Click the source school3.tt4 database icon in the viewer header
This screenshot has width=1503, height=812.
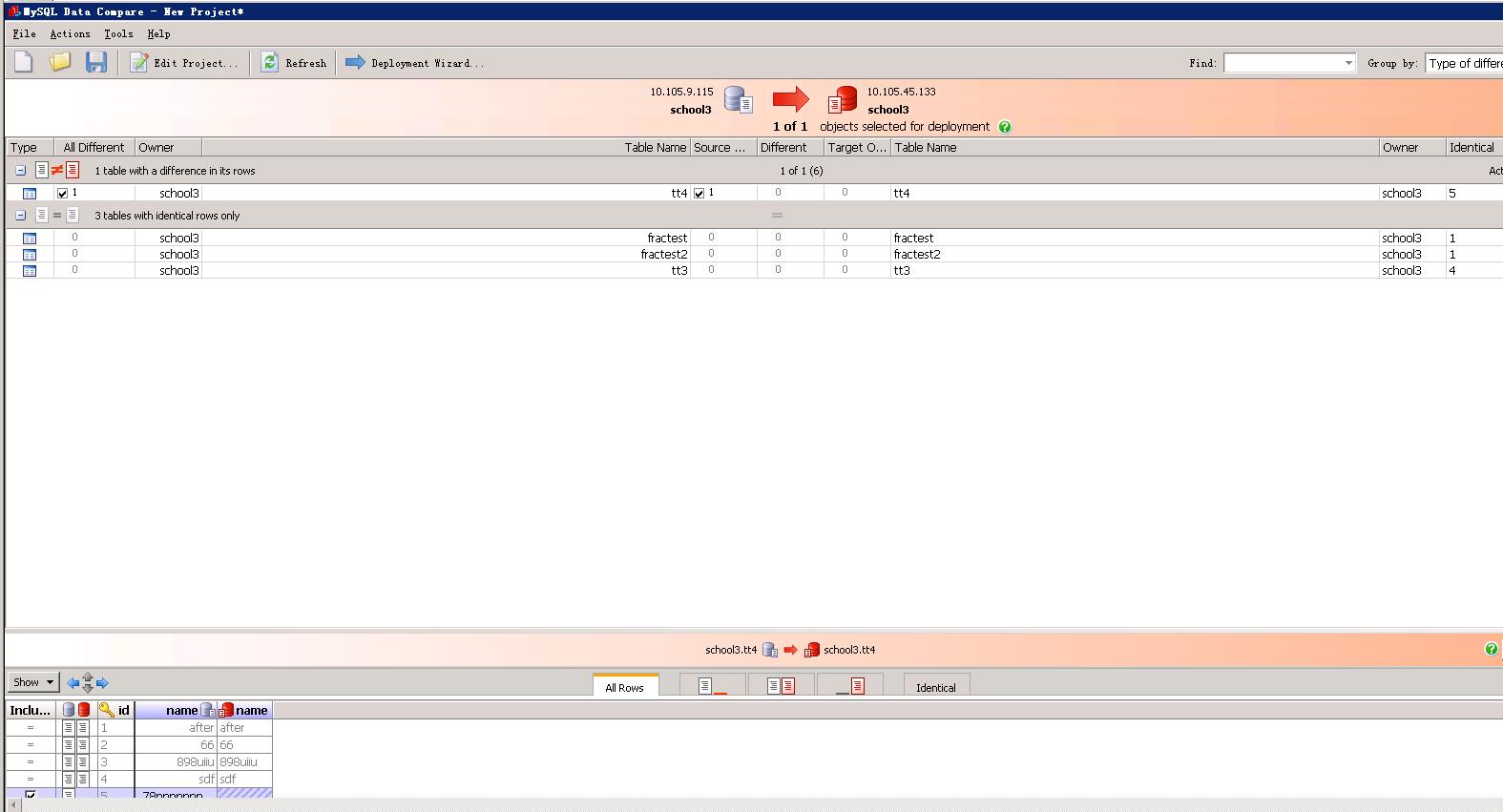pos(770,650)
